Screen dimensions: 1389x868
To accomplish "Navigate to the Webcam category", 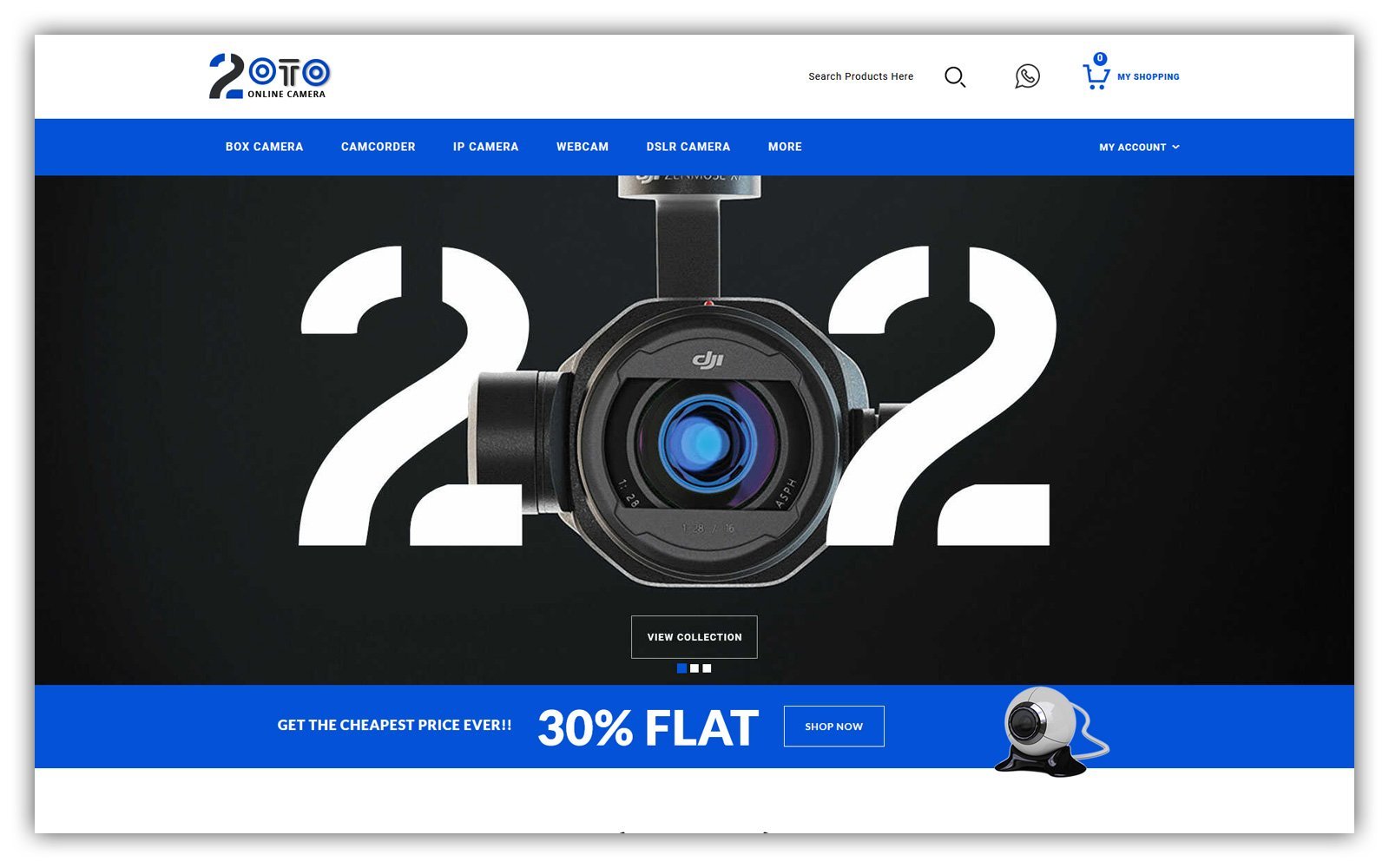I will pos(582,148).
